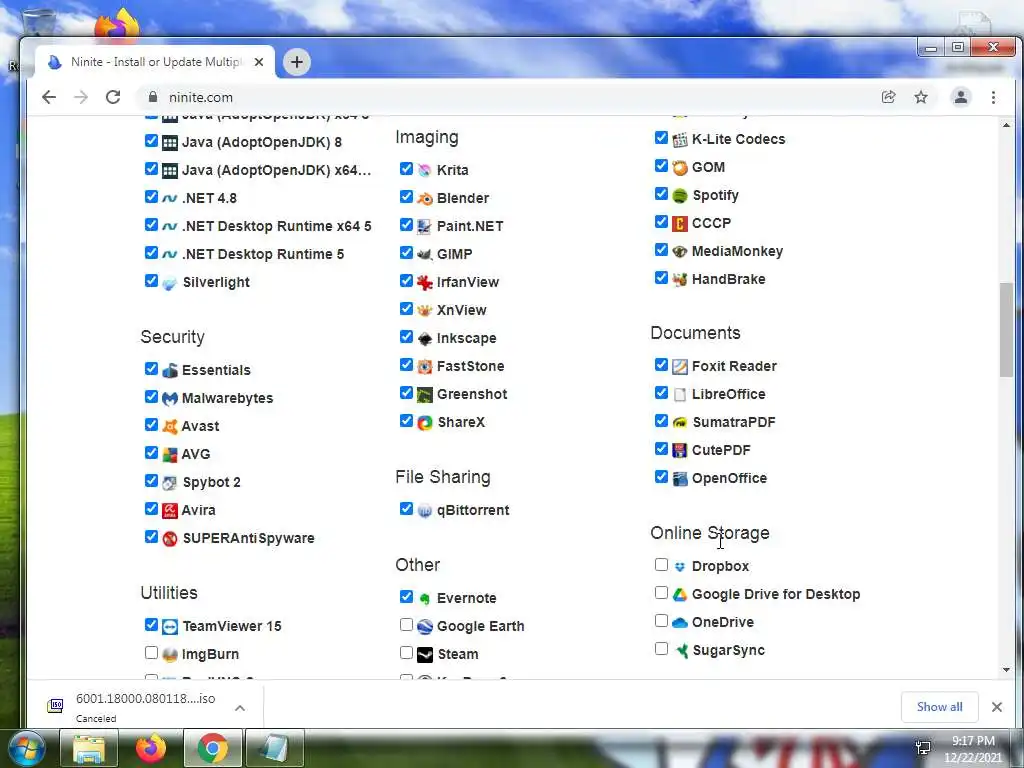Click the share page icon in address bar

(x=888, y=97)
